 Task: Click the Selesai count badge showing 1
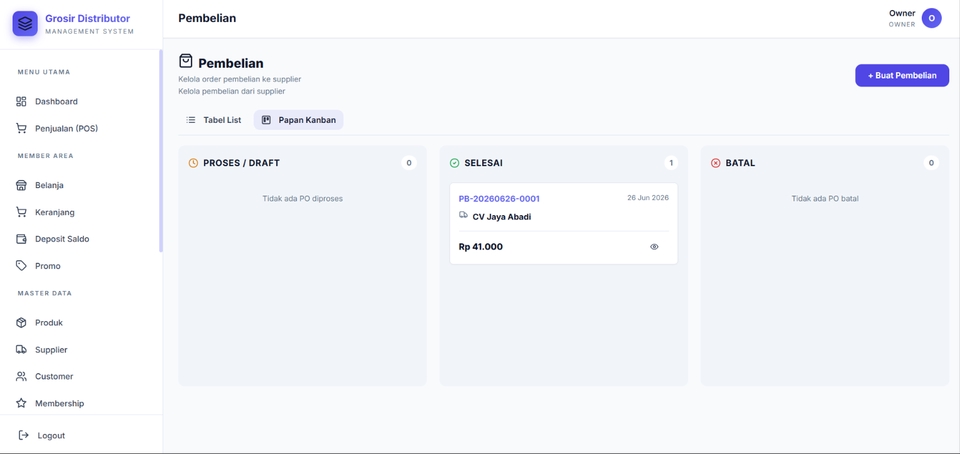pos(671,163)
